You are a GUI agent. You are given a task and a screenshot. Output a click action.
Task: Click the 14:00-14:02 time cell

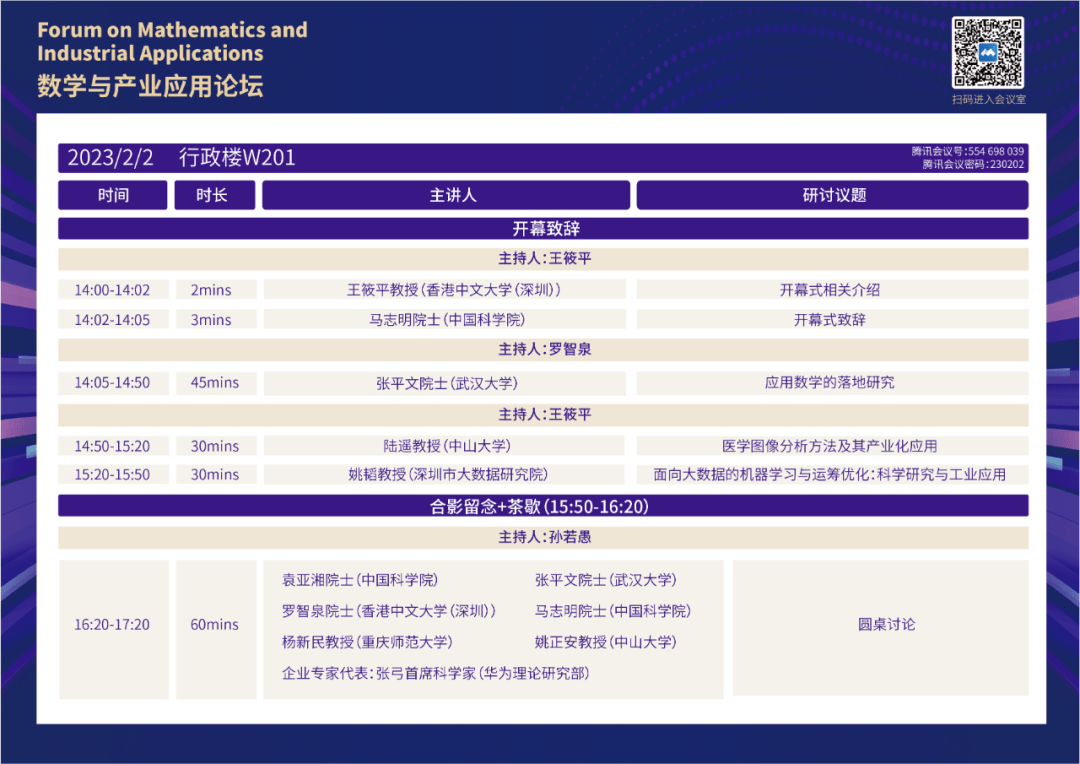coord(113,290)
